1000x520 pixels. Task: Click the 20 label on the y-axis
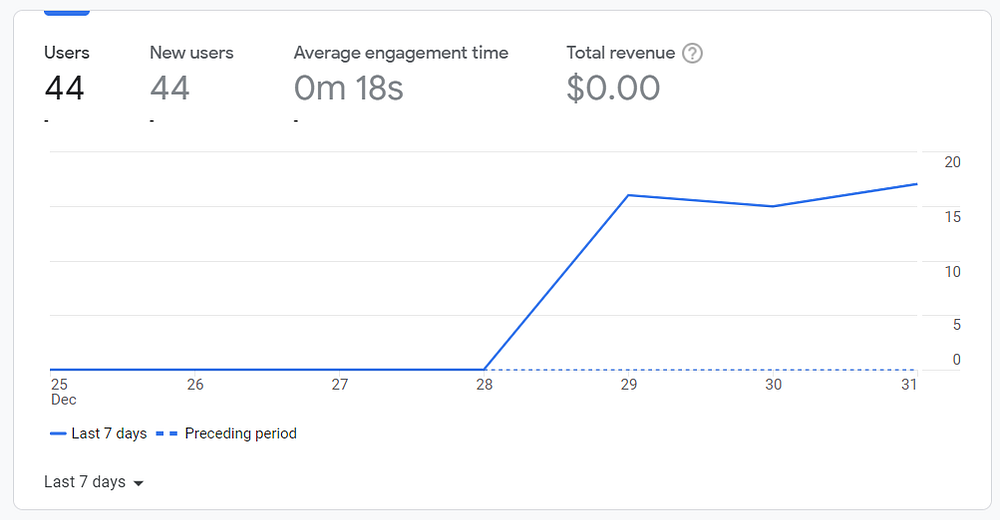point(952,162)
